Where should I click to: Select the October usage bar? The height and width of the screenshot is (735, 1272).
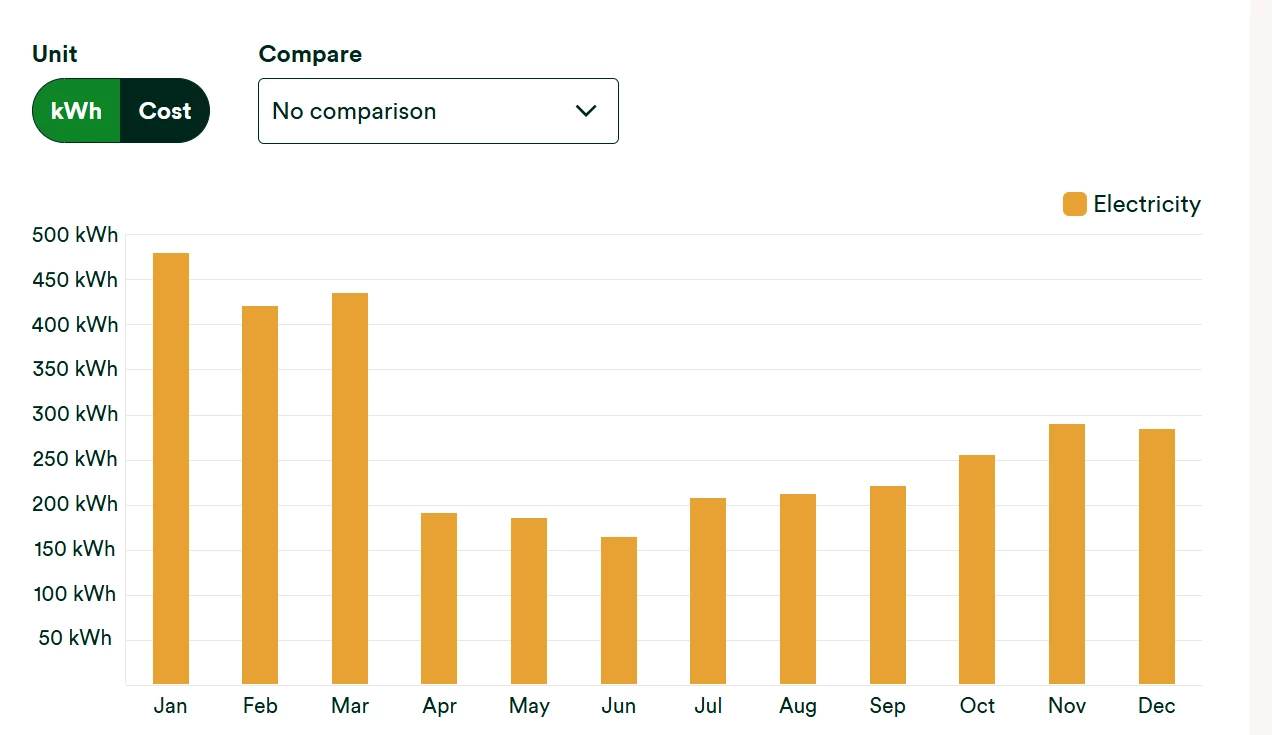point(977,570)
